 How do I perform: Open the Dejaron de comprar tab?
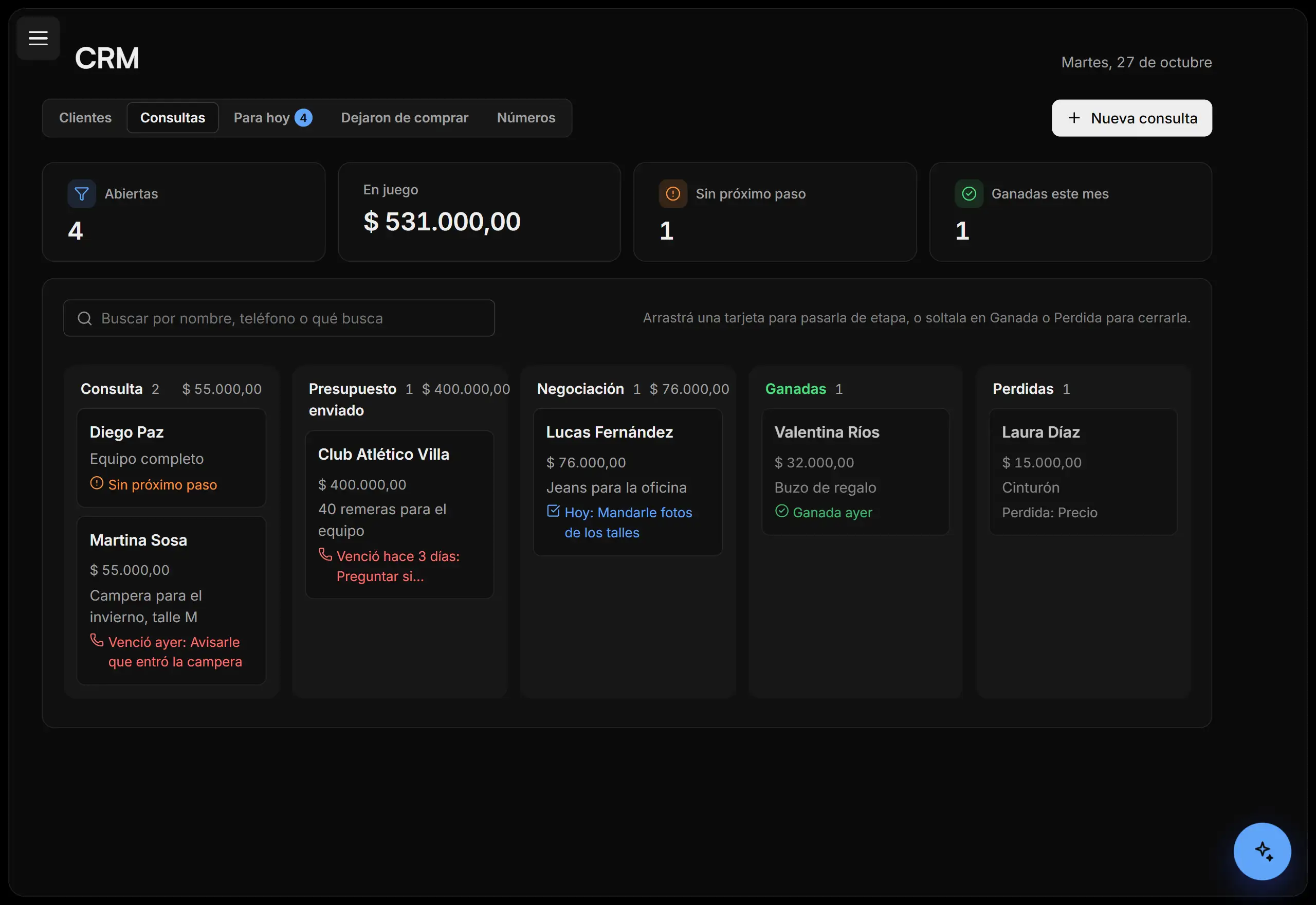coord(405,118)
